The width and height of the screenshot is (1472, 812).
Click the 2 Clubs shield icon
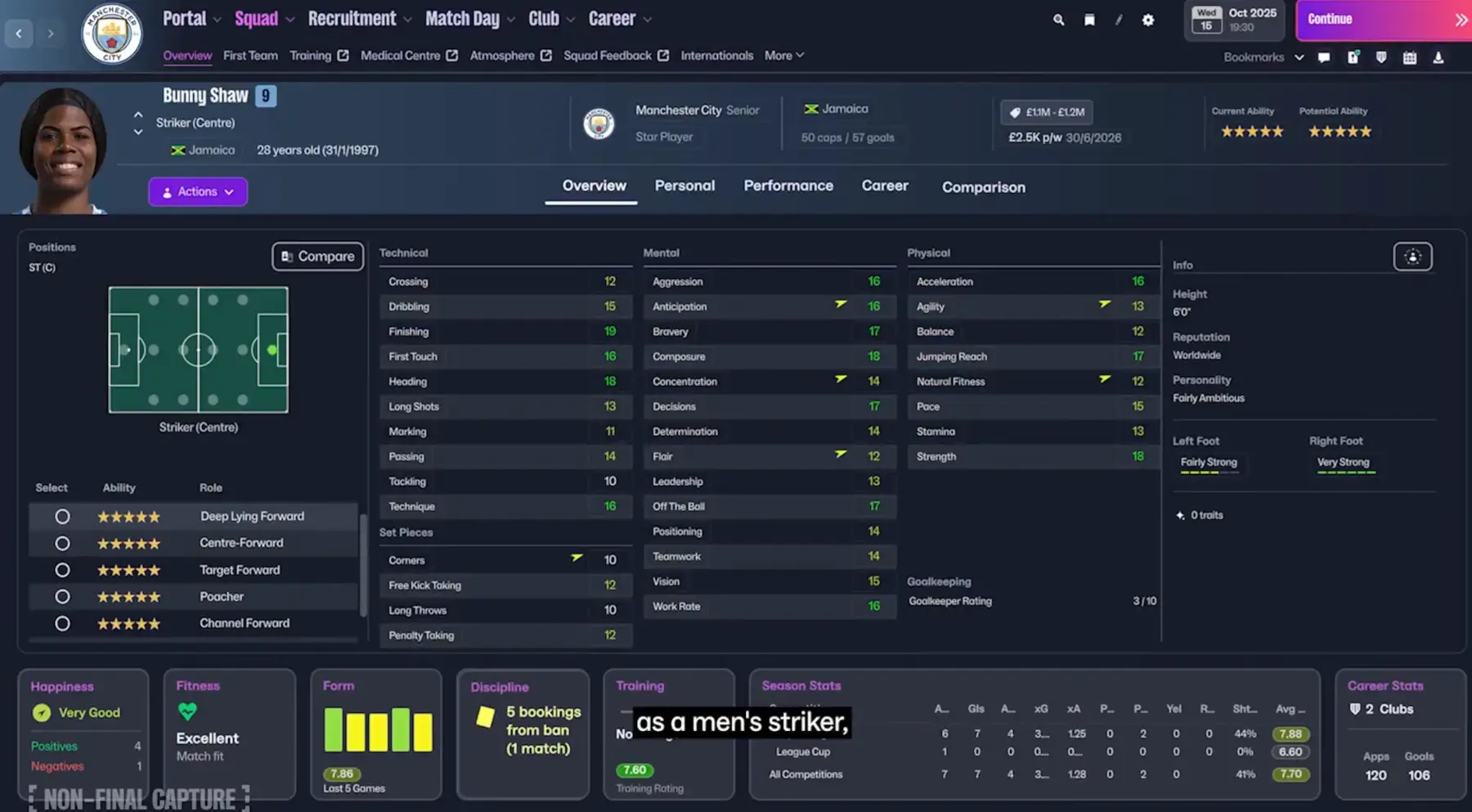[1355, 709]
